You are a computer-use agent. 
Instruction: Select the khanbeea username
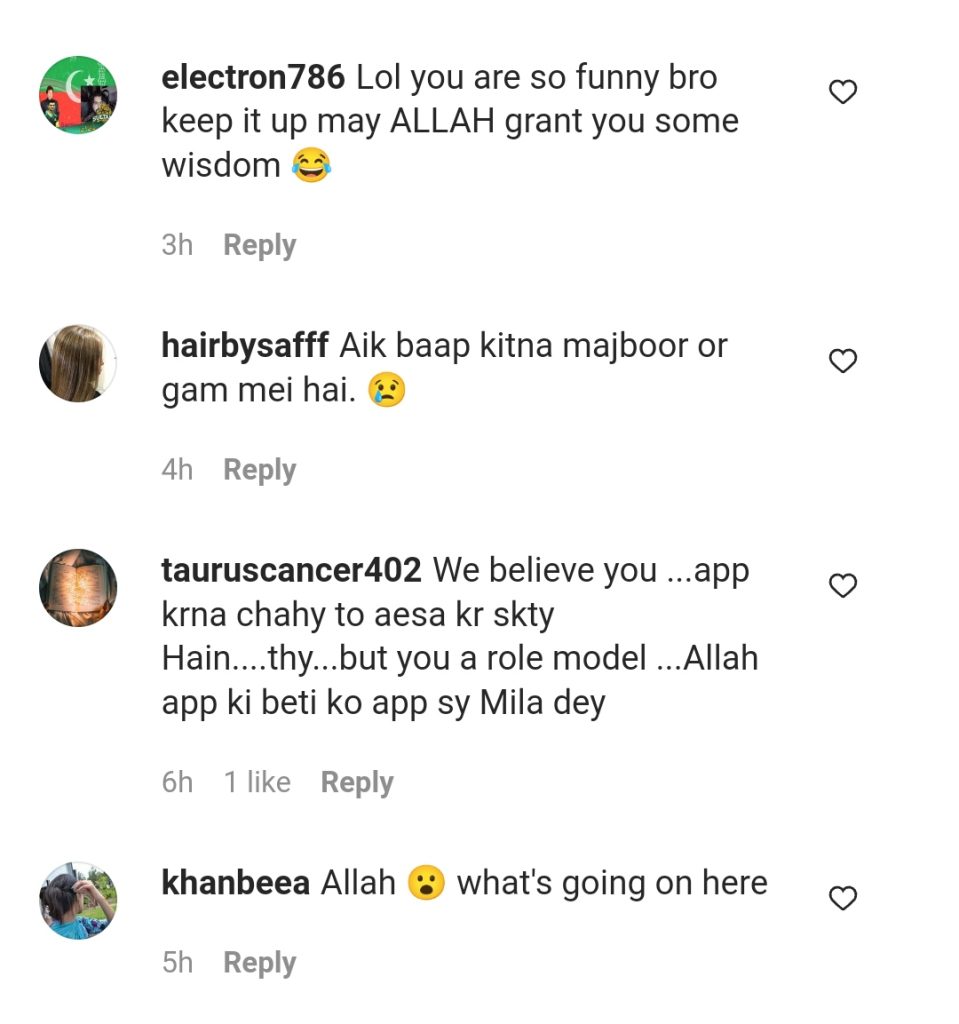(x=235, y=884)
